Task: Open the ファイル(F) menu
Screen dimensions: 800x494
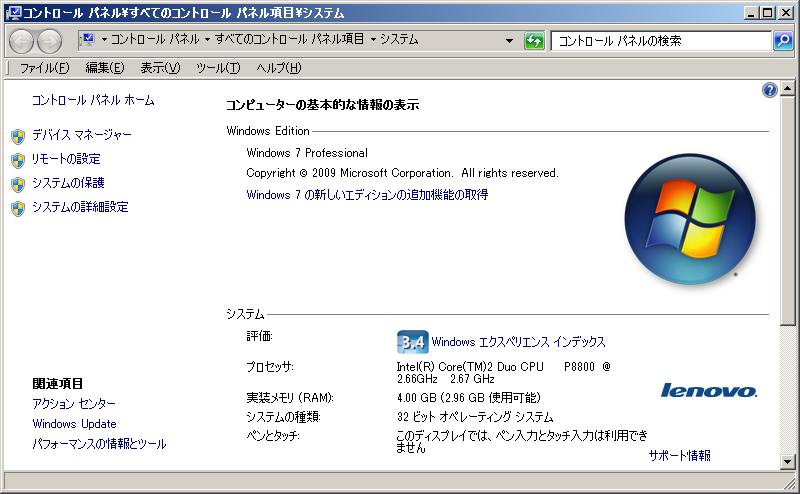Action: point(45,68)
